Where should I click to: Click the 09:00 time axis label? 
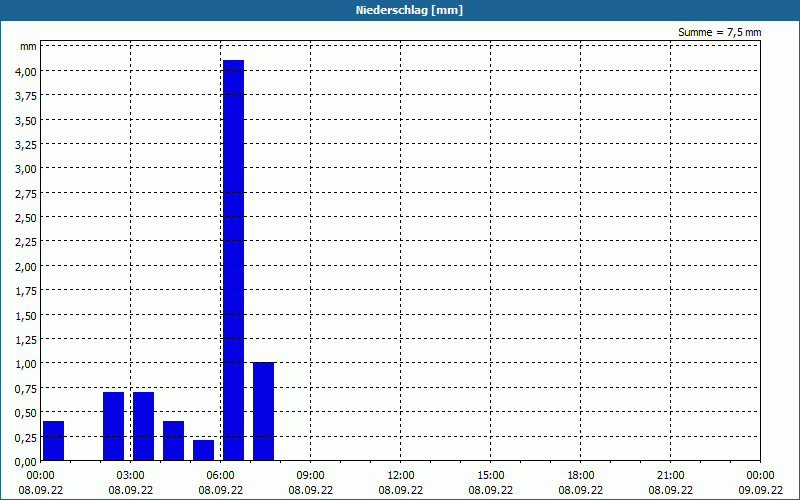click(310, 476)
